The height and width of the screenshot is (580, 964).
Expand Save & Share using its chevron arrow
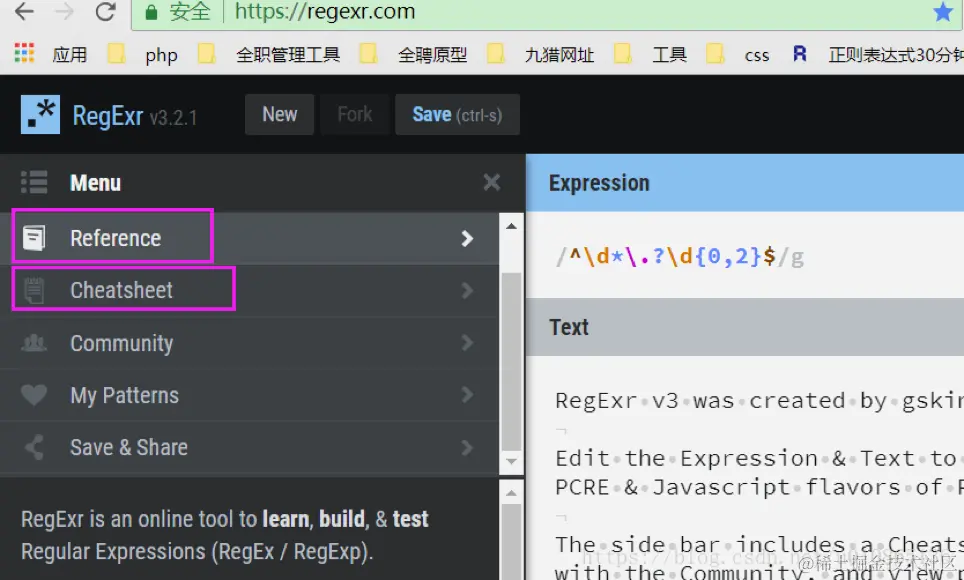[x=467, y=447]
